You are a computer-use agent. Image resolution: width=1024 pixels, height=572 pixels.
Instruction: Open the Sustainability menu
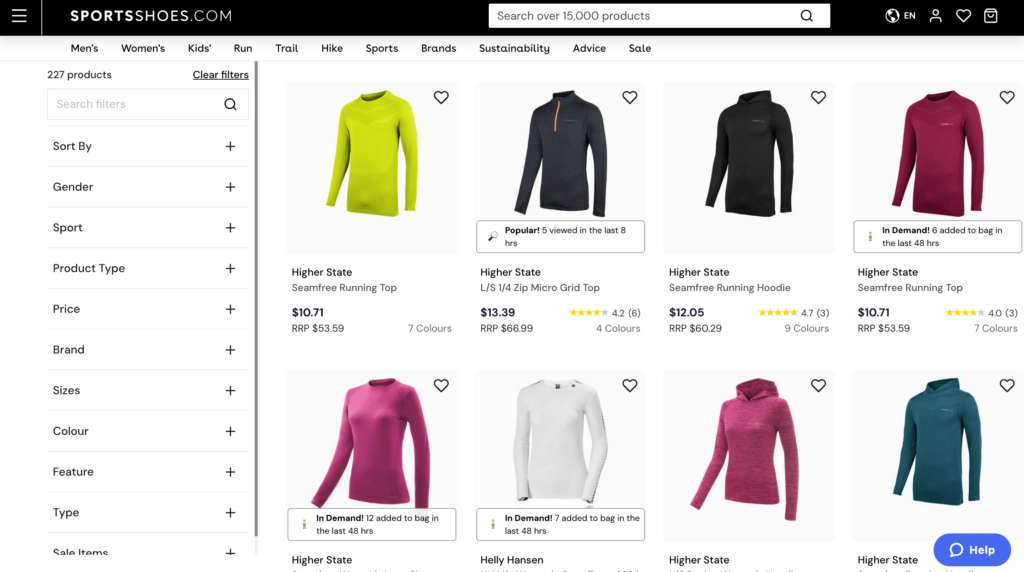pyautogui.click(x=514, y=48)
